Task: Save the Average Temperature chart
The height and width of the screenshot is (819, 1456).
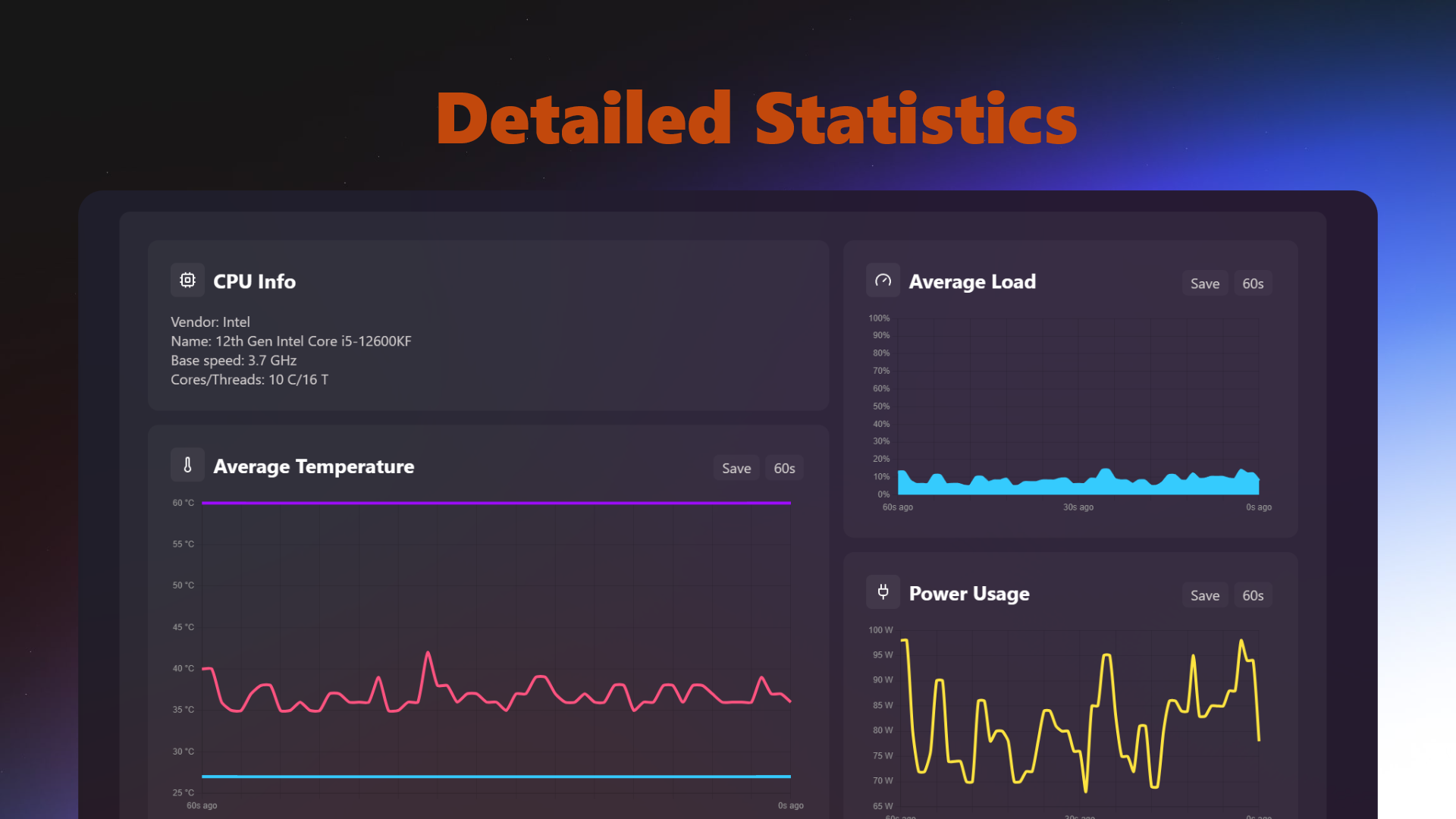Action: (x=736, y=468)
